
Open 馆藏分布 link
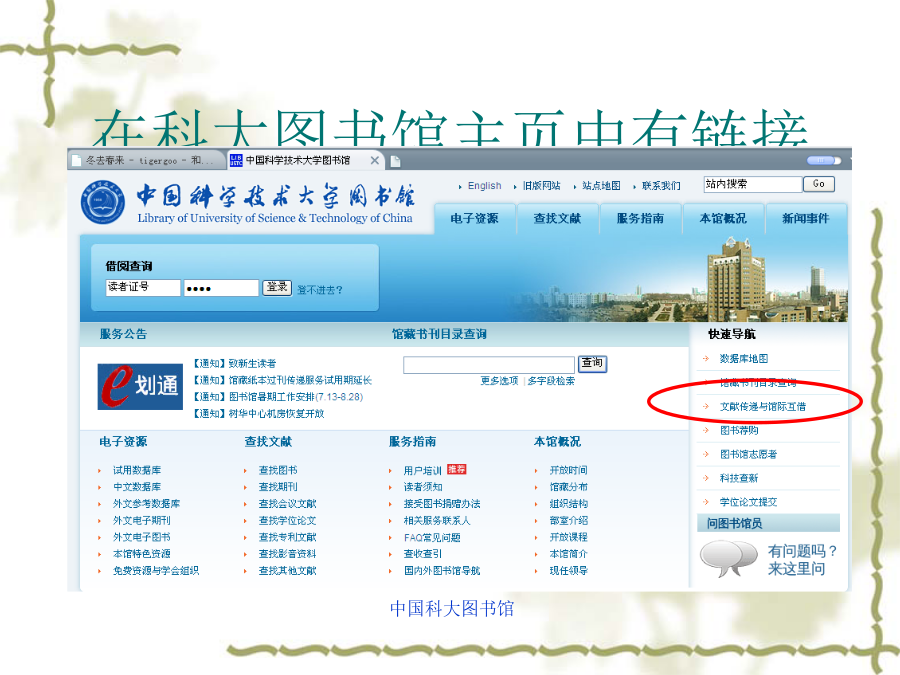(568, 487)
